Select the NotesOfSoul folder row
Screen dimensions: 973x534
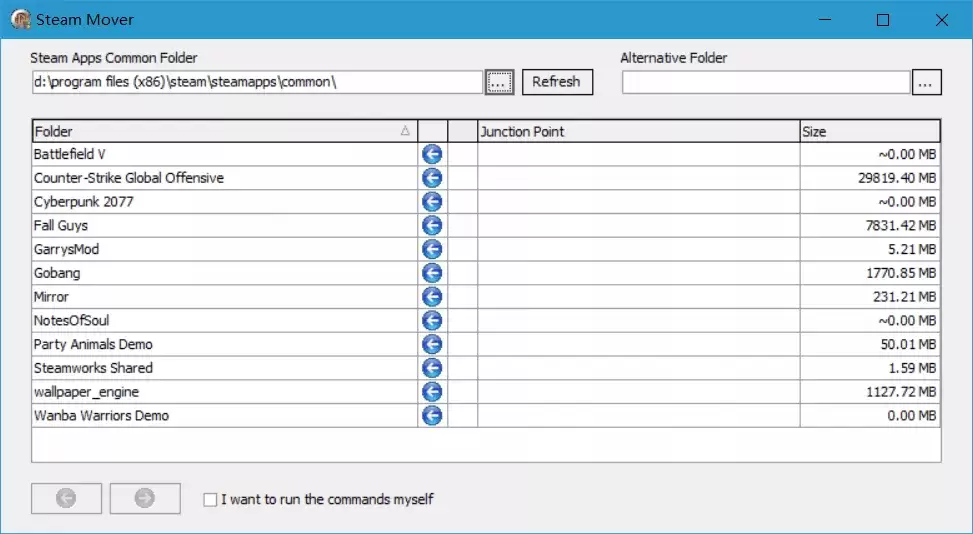pyautogui.click(x=486, y=321)
